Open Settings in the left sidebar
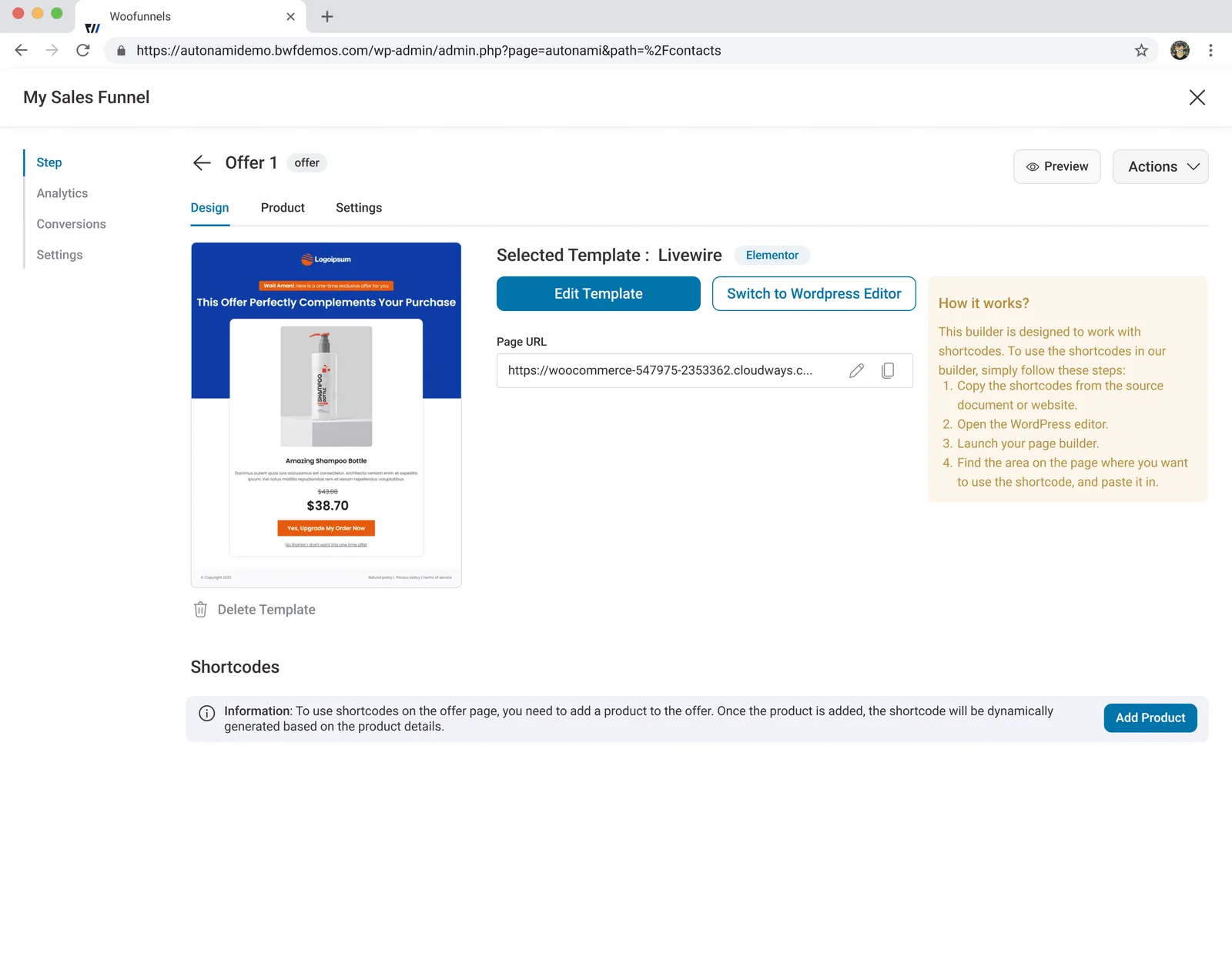1232x980 pixels. pyautogui.click(x=59, y=255)
